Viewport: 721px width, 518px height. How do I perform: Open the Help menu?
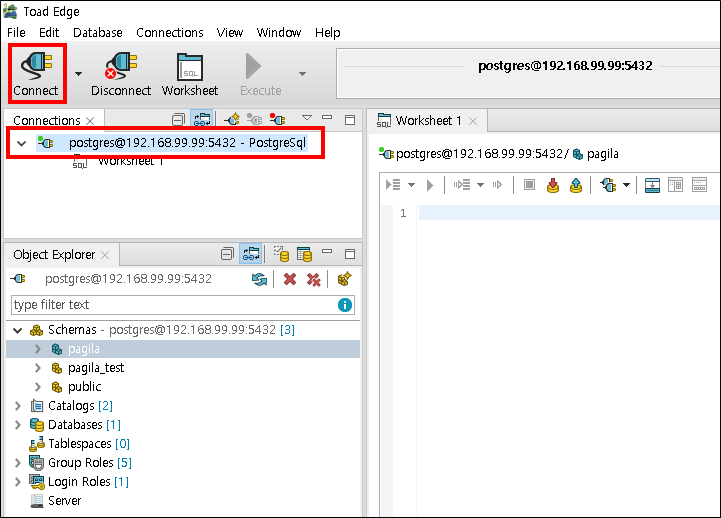tap(327, 33)
